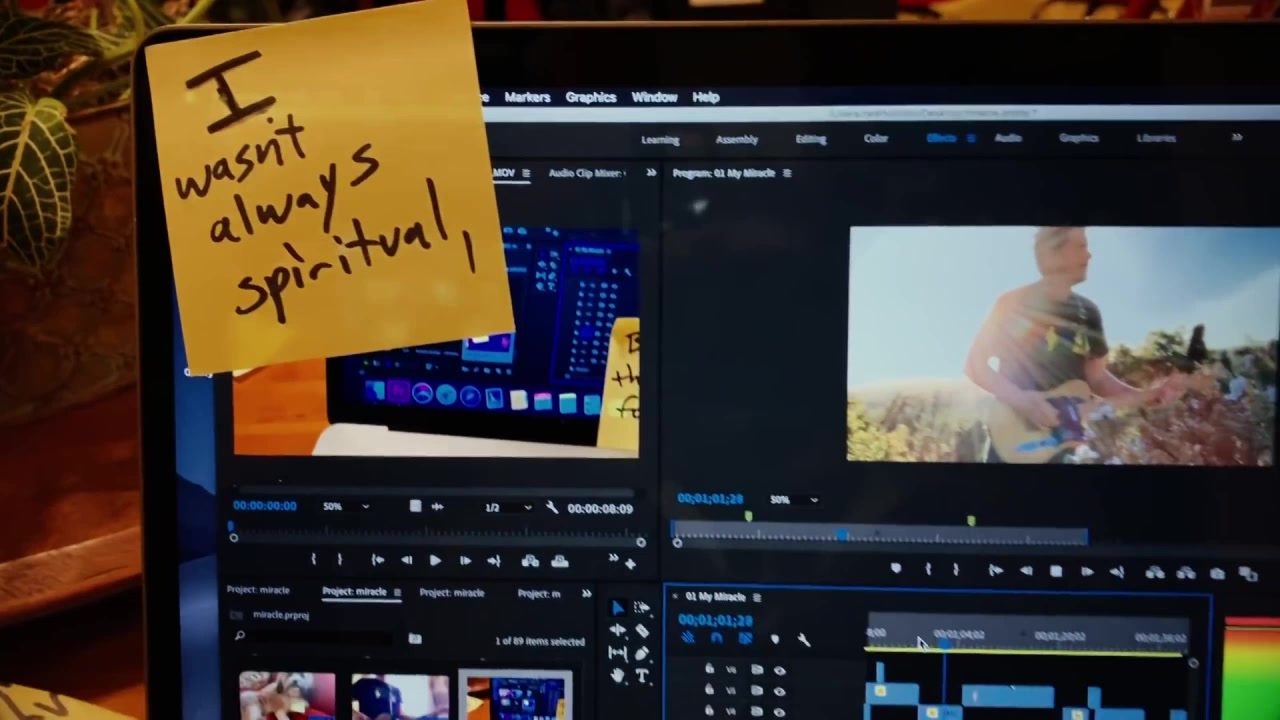The height and width of the screenshot is (720, 1280).
Task: Expand the Source panel tabs overflow chevrons
Action: [651, 173]
